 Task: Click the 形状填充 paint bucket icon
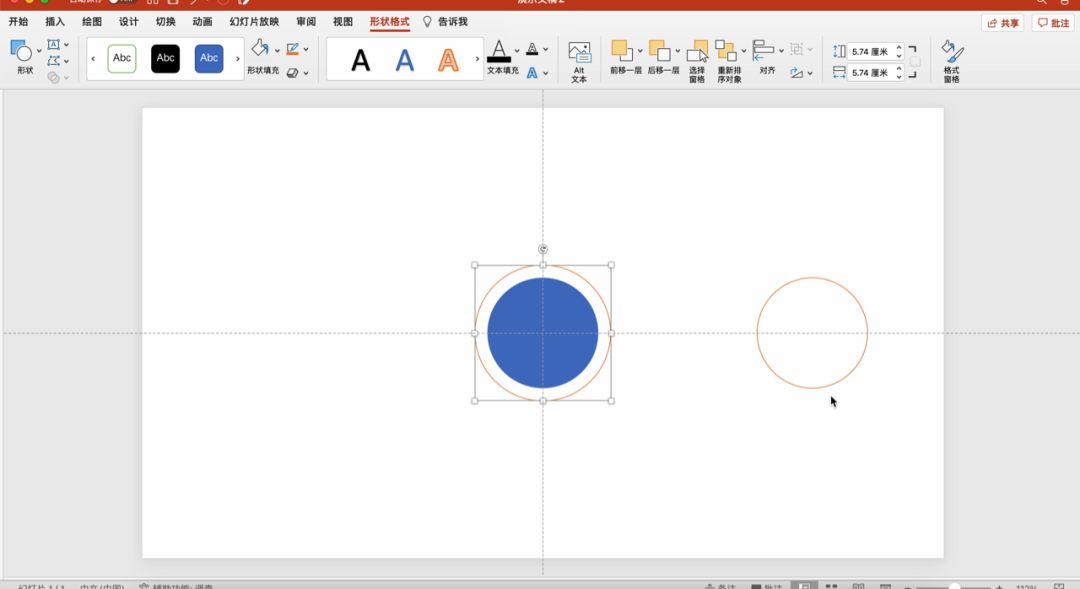coord(260,48)
